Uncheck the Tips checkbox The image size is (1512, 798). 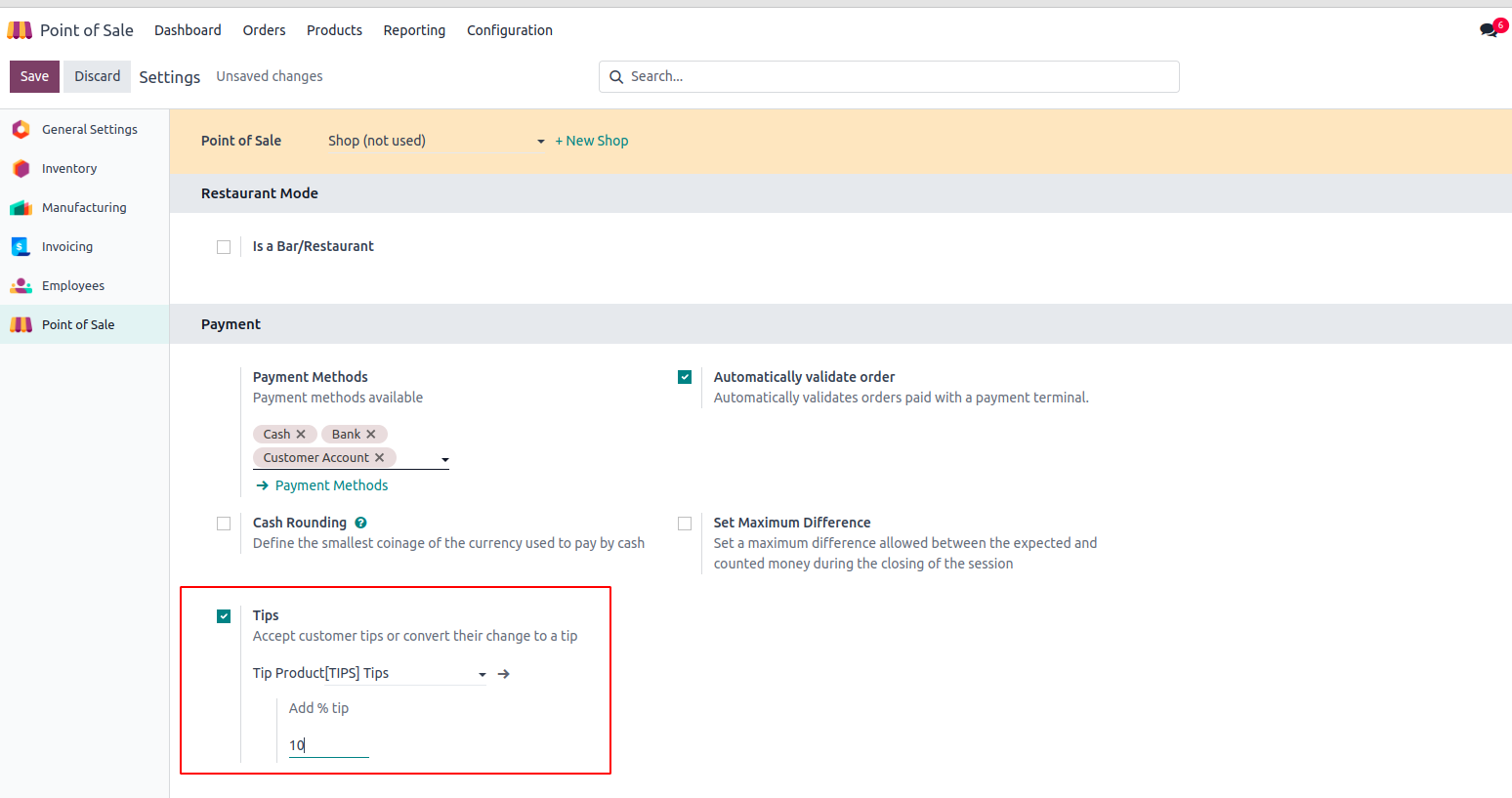pyautogui.click(x=224, y=616)
